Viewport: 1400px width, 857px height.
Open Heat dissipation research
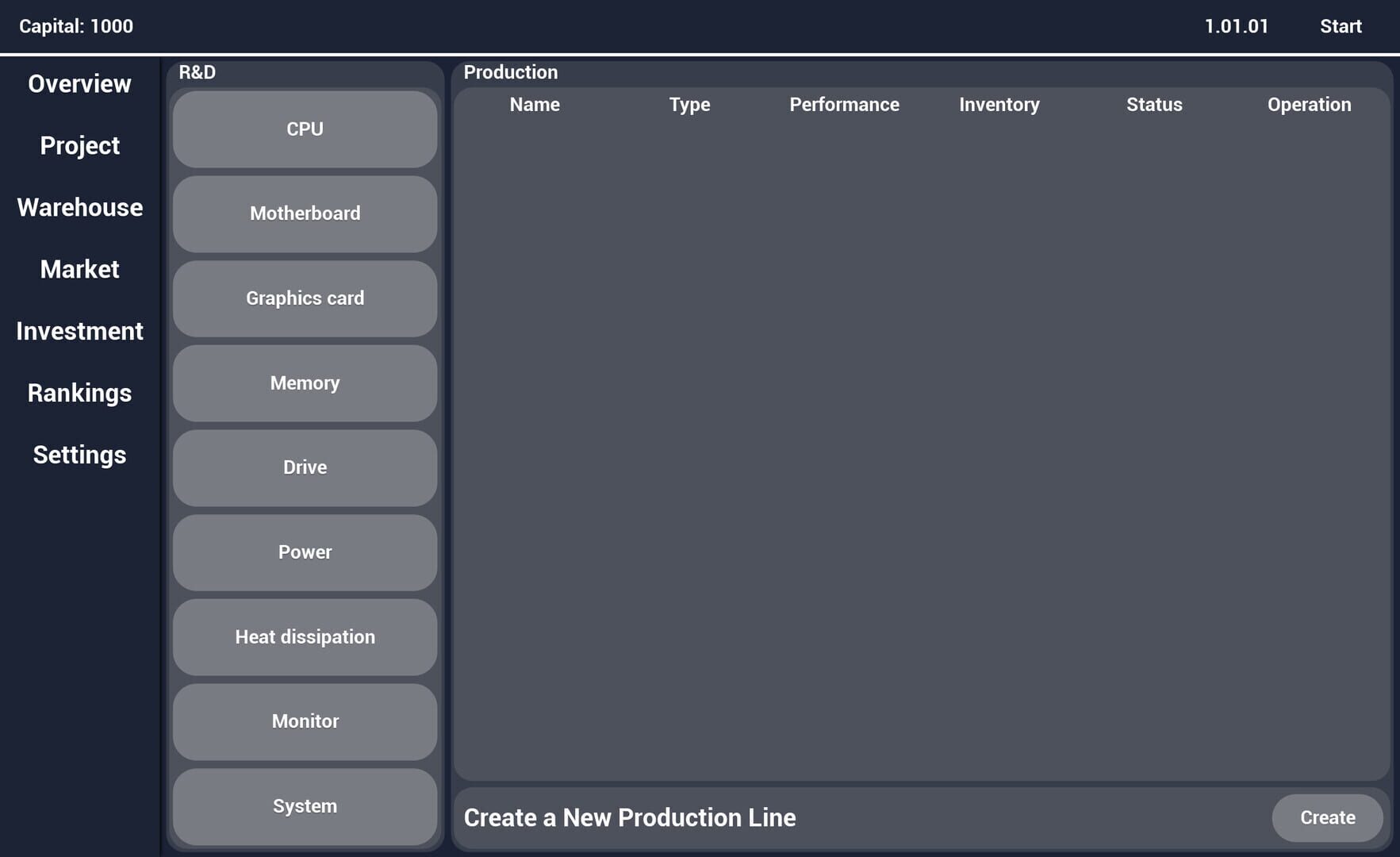point(305,636)
